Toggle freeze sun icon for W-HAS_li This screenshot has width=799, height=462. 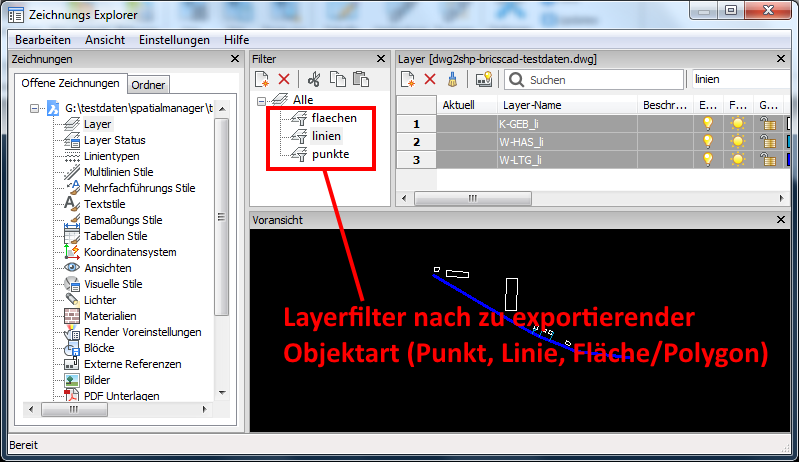click(x=737, y=142)
